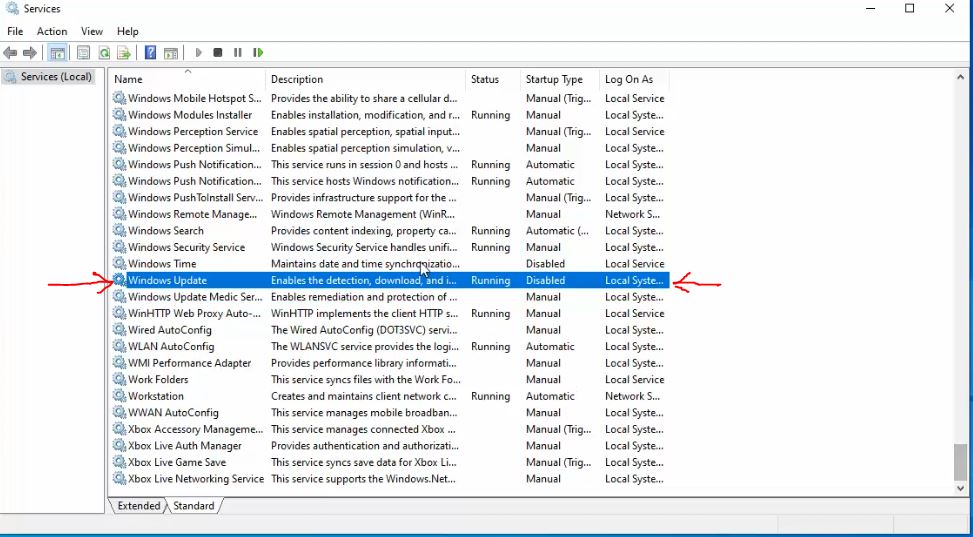Select the Xbox Live Networking Service row
The height and width of the screenshot is (537, 973).
(390, 479)
